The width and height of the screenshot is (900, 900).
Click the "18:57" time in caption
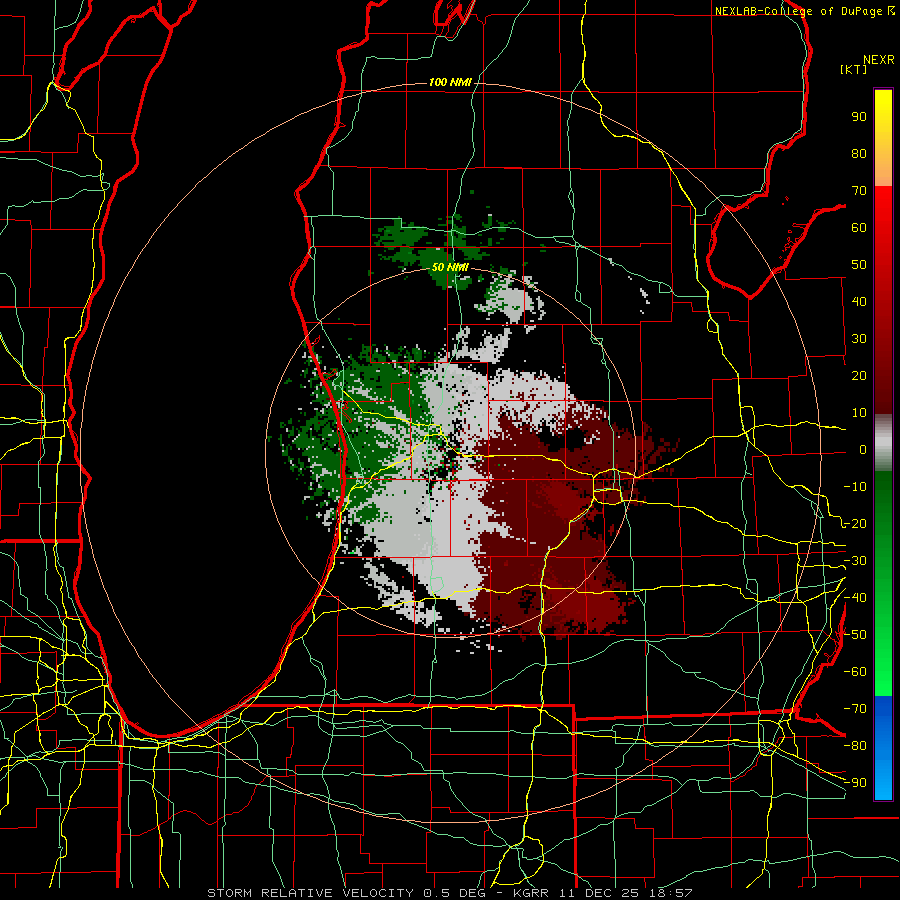tap(670, 893)
